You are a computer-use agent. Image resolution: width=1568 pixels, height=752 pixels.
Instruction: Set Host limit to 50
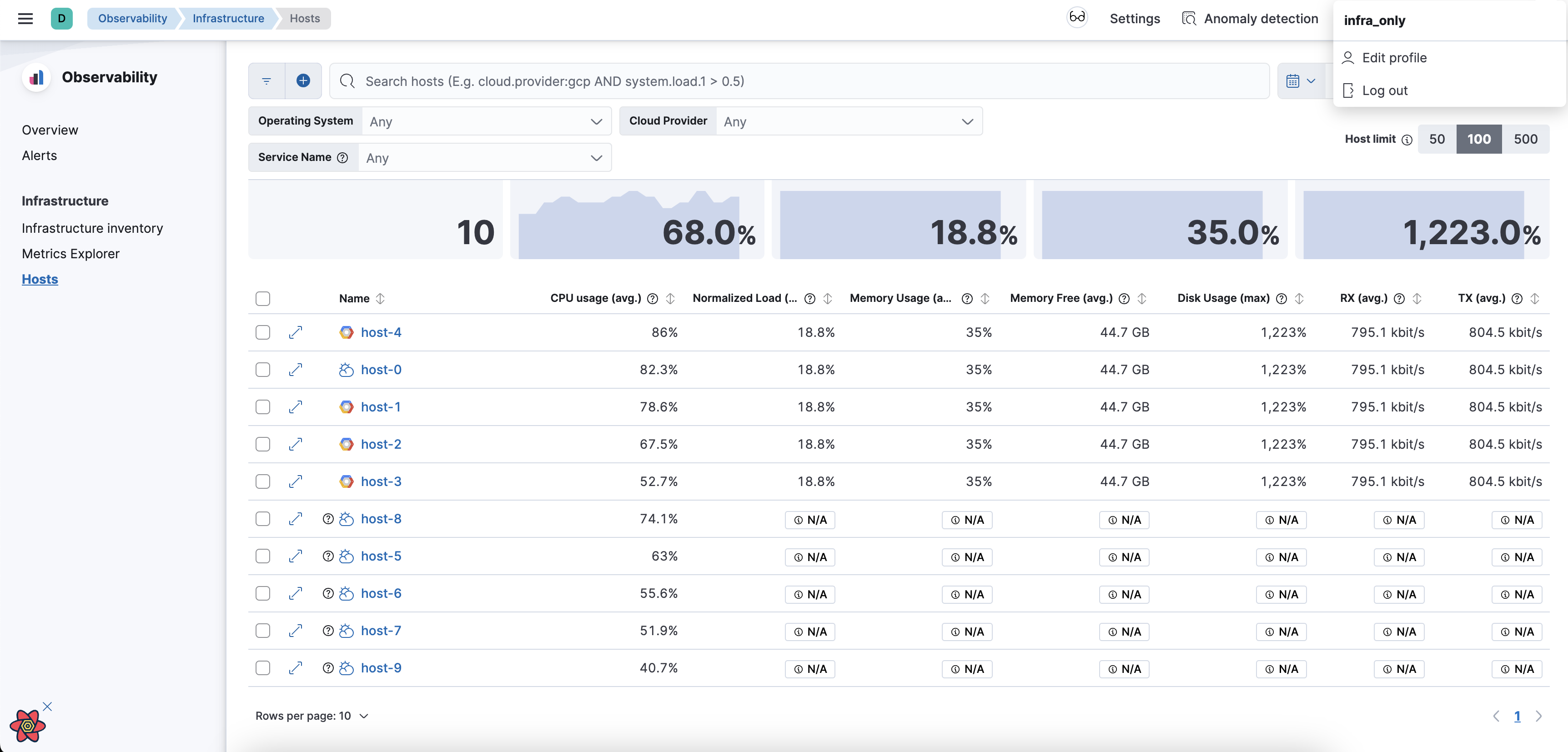1437,139
